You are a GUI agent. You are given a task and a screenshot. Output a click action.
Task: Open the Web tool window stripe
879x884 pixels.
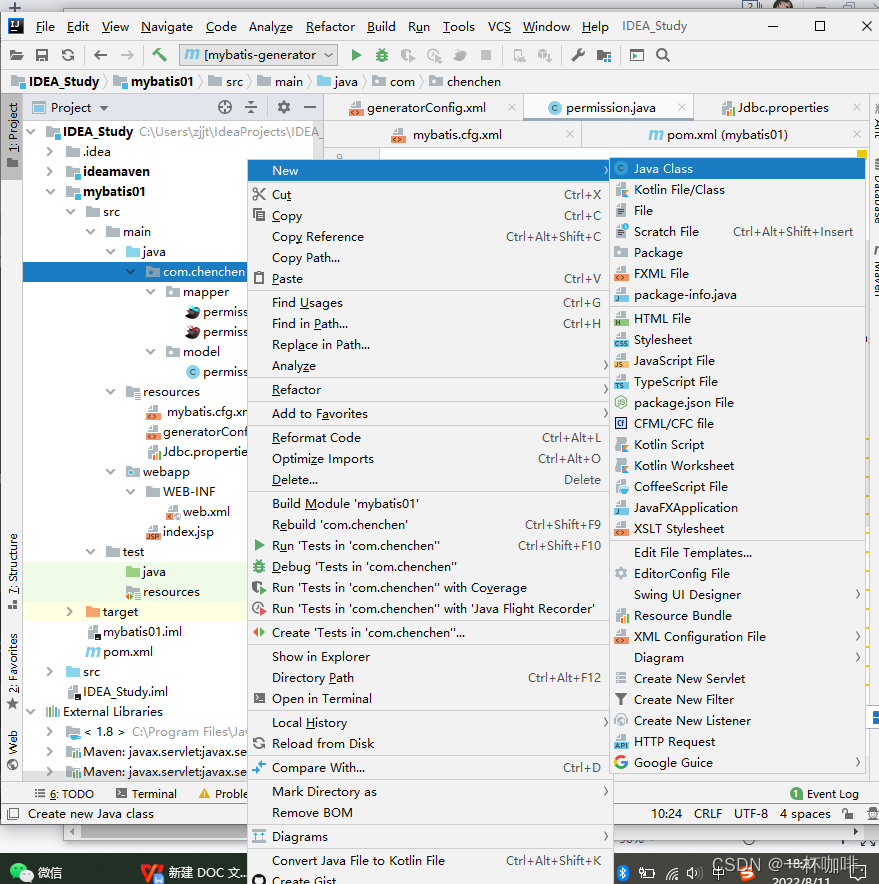[12, 750]
